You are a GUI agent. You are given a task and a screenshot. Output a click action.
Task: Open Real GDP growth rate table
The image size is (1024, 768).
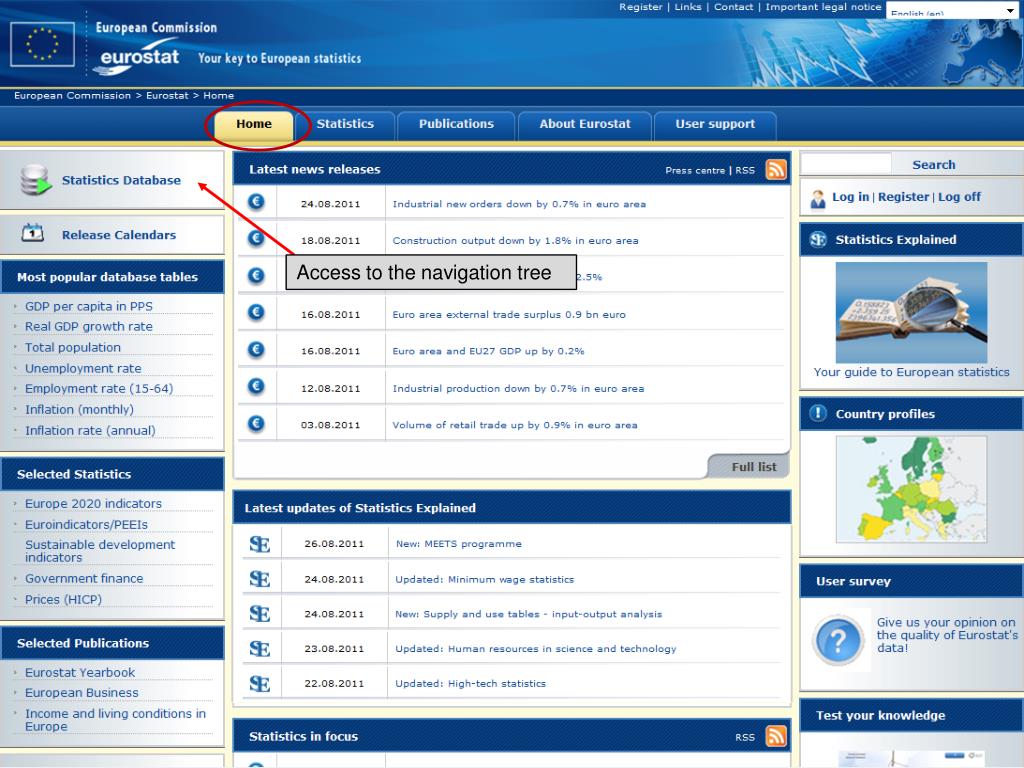click(89, 327)
